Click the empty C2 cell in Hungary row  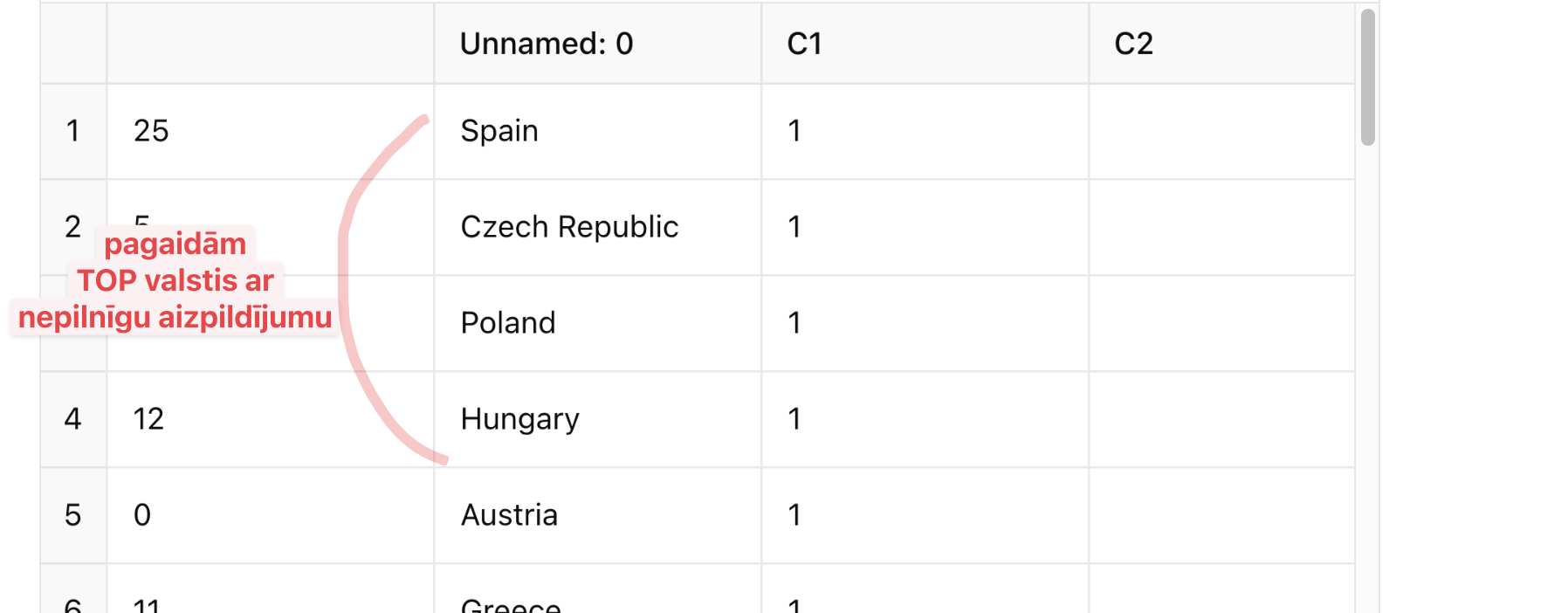pos(1221,420)
